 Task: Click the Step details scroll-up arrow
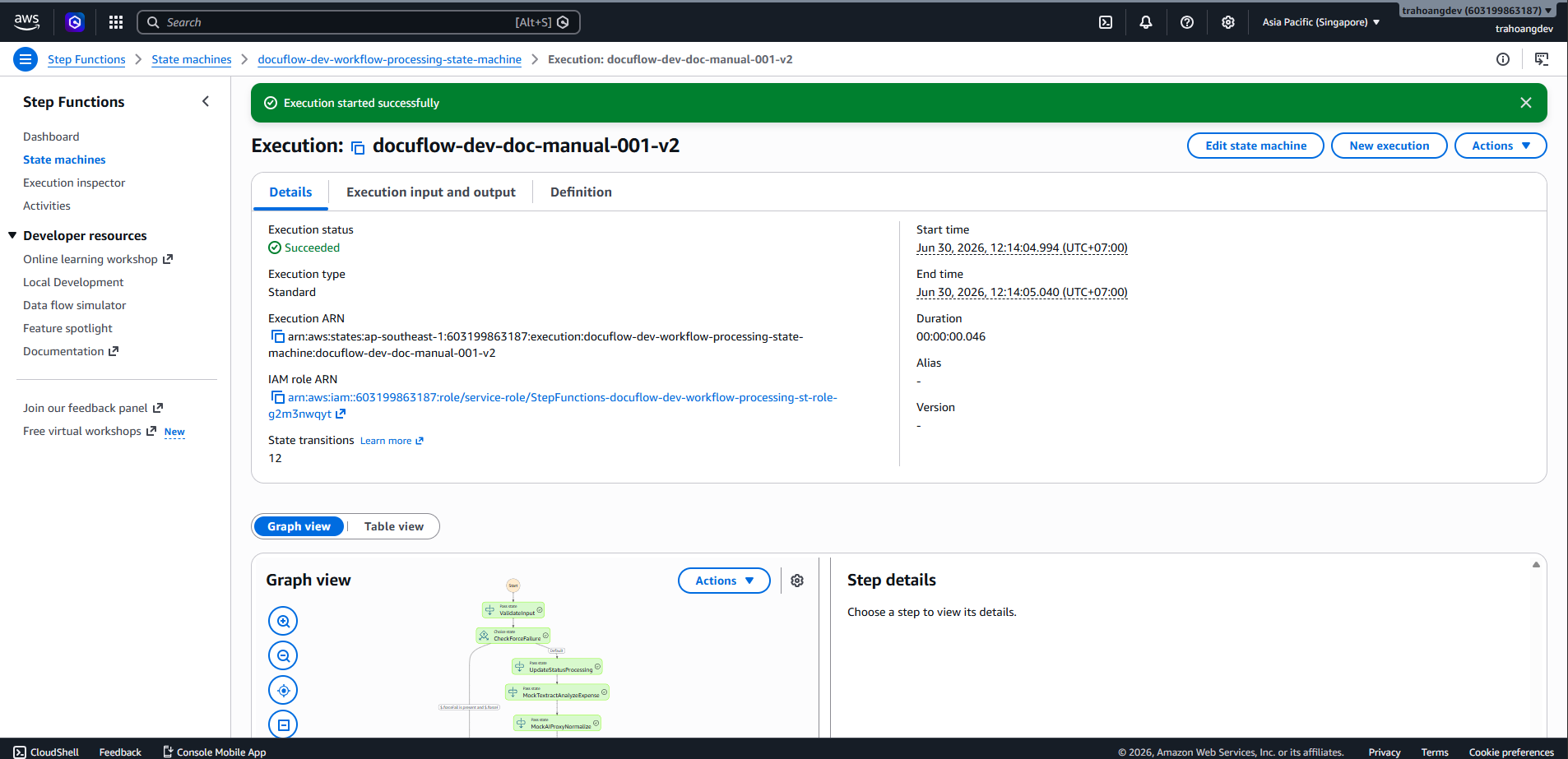tap(1536, 564)
